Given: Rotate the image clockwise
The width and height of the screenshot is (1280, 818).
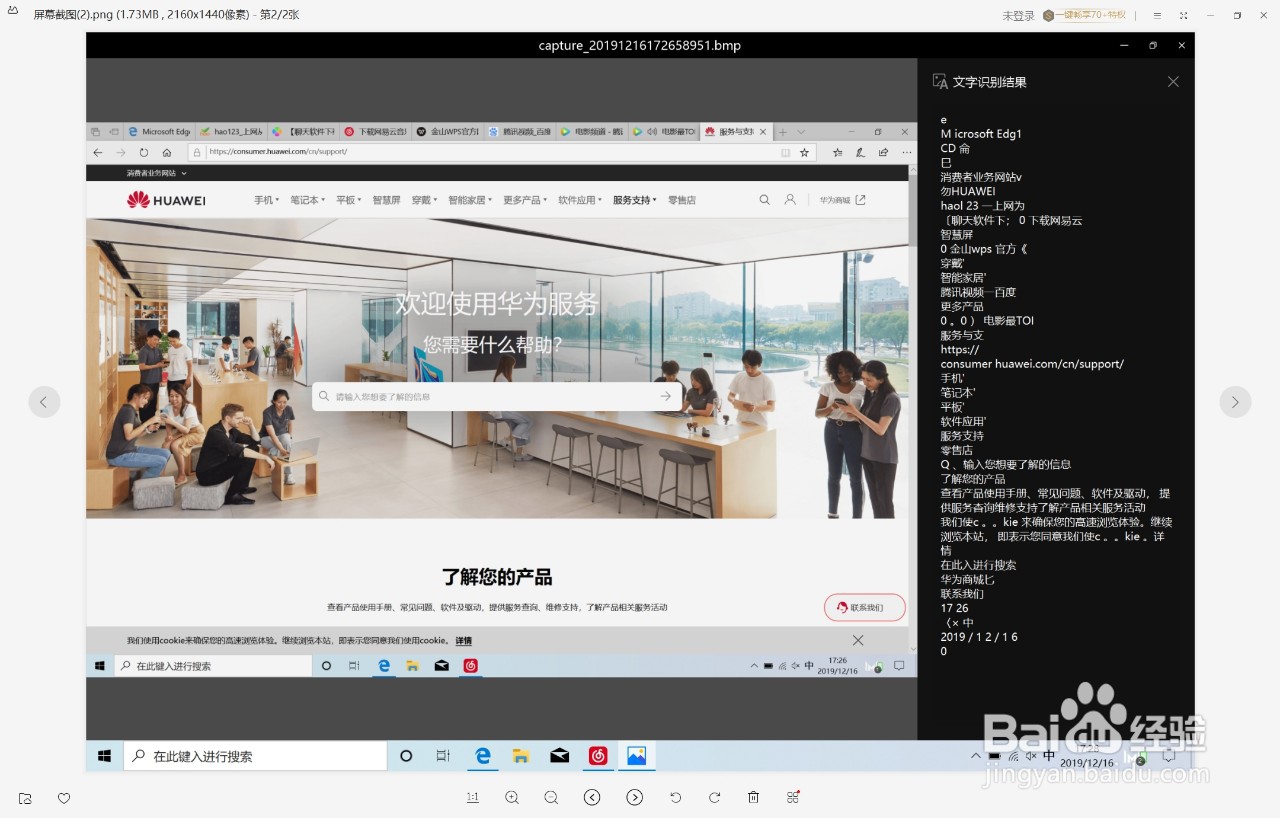Looking at the screenshot, I should click(714, 797).
